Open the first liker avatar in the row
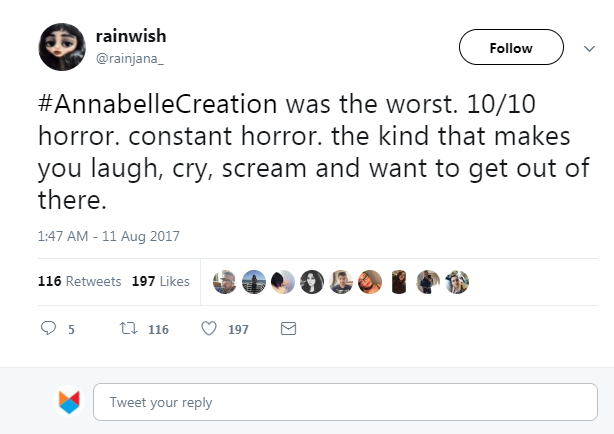 tap(225, 281)
